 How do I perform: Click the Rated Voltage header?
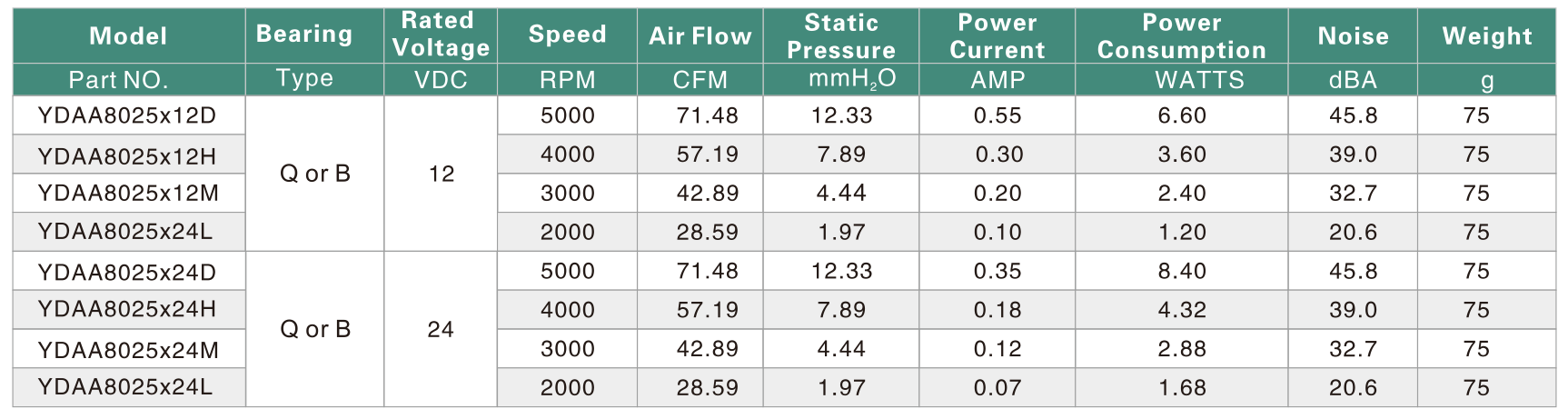pos(441,35)
